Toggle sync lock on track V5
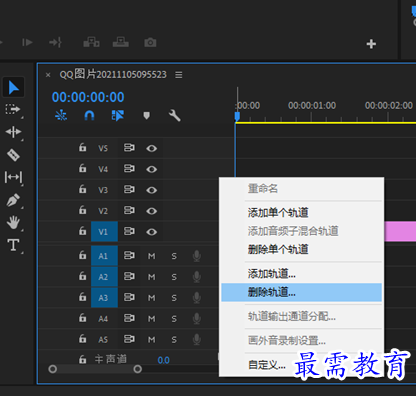This screenshot has height=396, width=416. coord(129,148)
